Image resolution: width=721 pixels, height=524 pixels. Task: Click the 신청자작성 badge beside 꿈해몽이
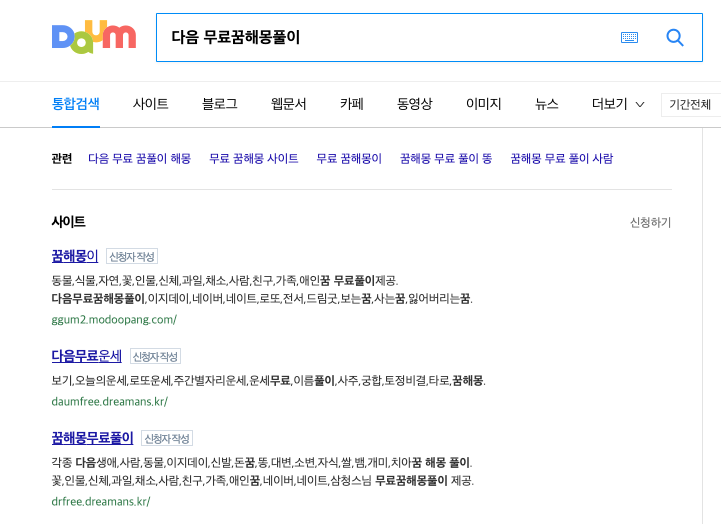(x=132, y=256)
